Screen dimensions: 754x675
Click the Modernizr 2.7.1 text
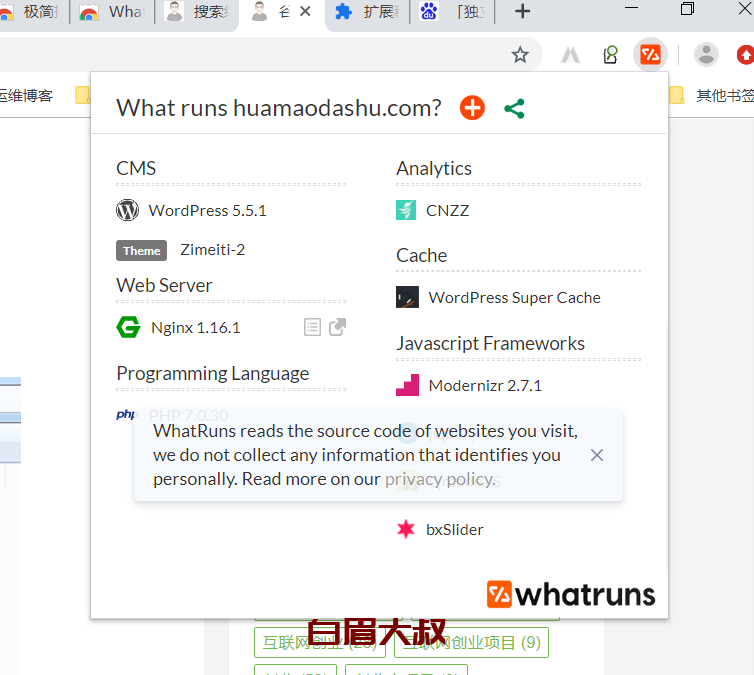pyautogui.click(x=485, y=386)
